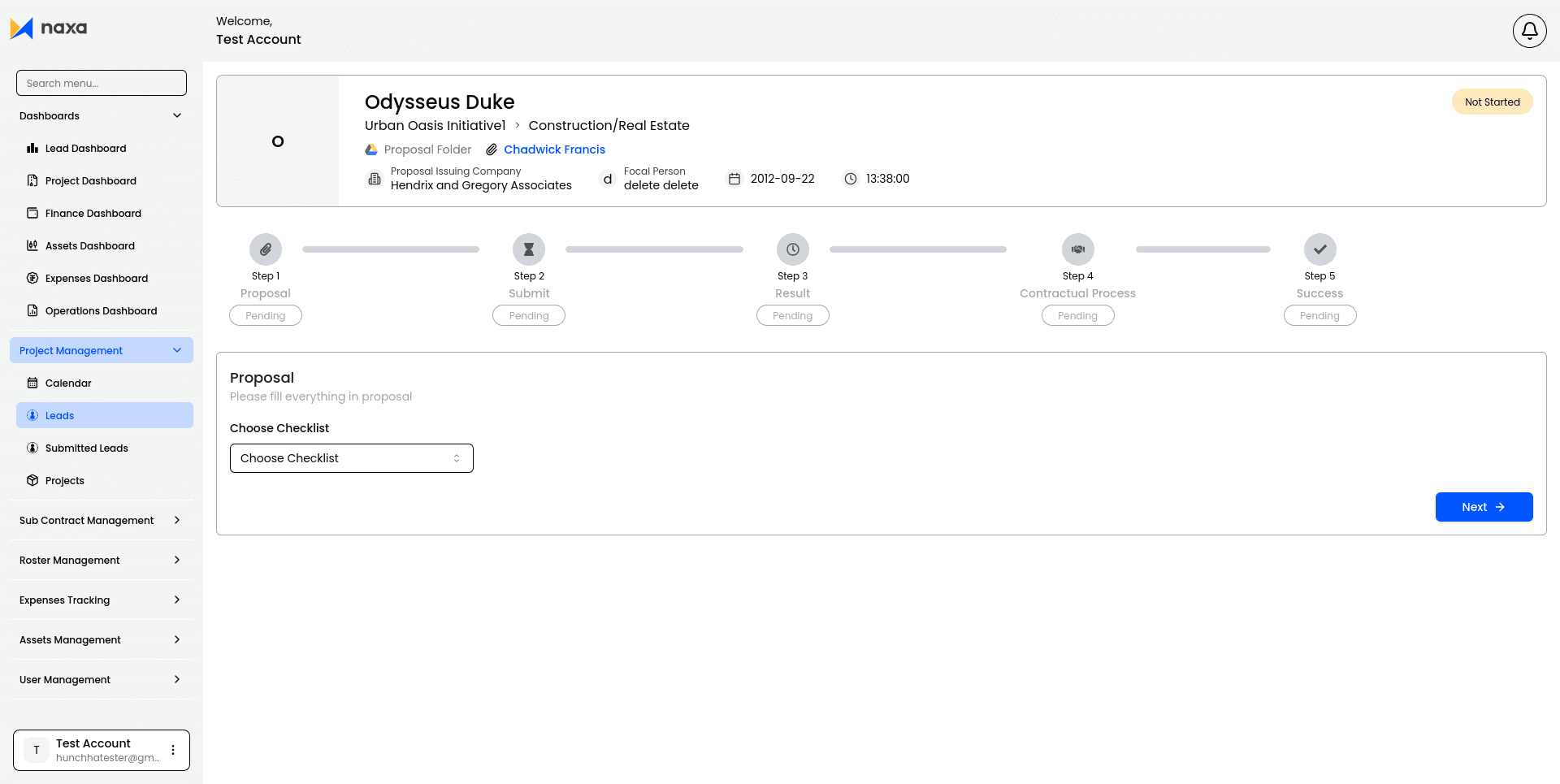Click the notification bell
1560x784 pixels.
tap(1528, 30)
